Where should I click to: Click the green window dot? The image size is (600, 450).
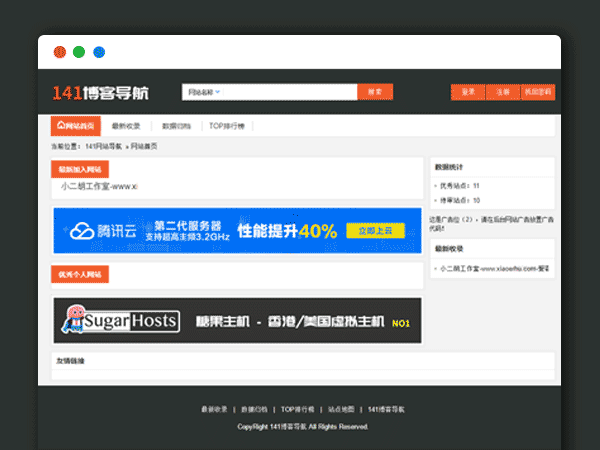pyautogui.click(x=79, y=52)
